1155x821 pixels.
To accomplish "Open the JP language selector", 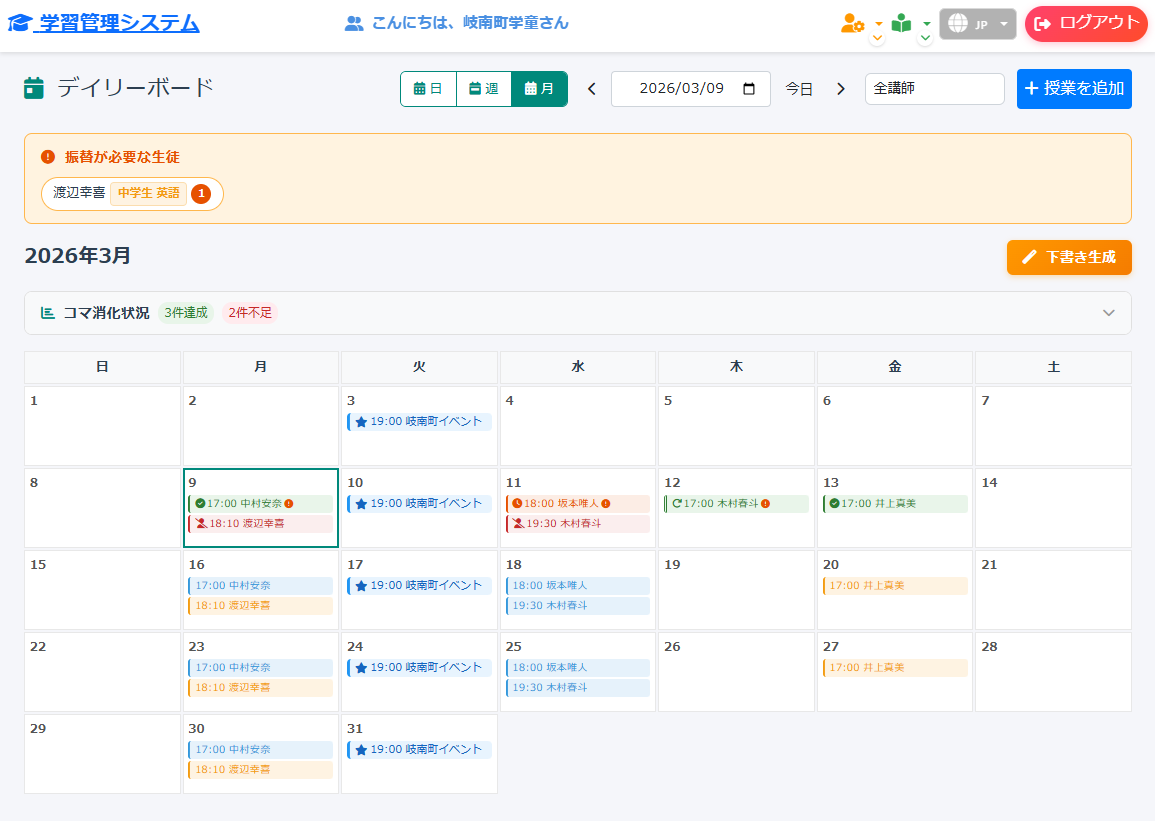I will [977, 24].
